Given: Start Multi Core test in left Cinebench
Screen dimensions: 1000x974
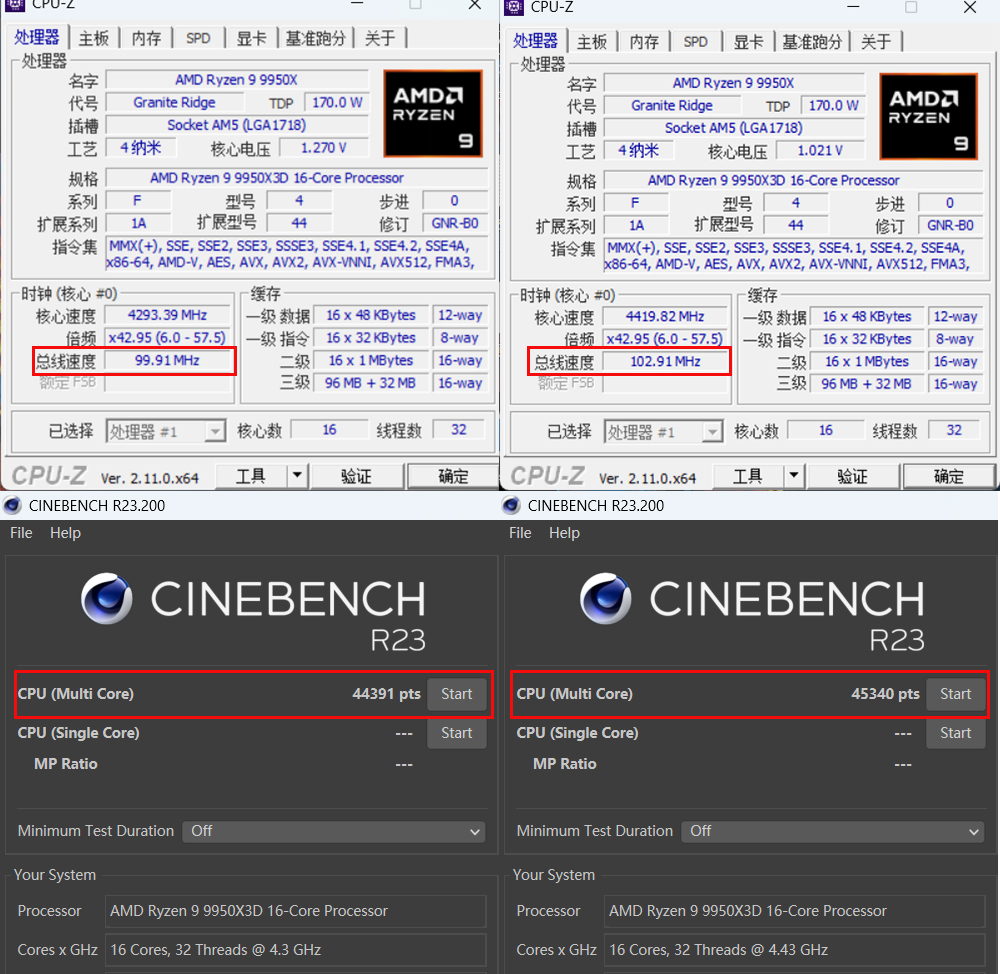Looking at the screenshot, I should (457, 694).
